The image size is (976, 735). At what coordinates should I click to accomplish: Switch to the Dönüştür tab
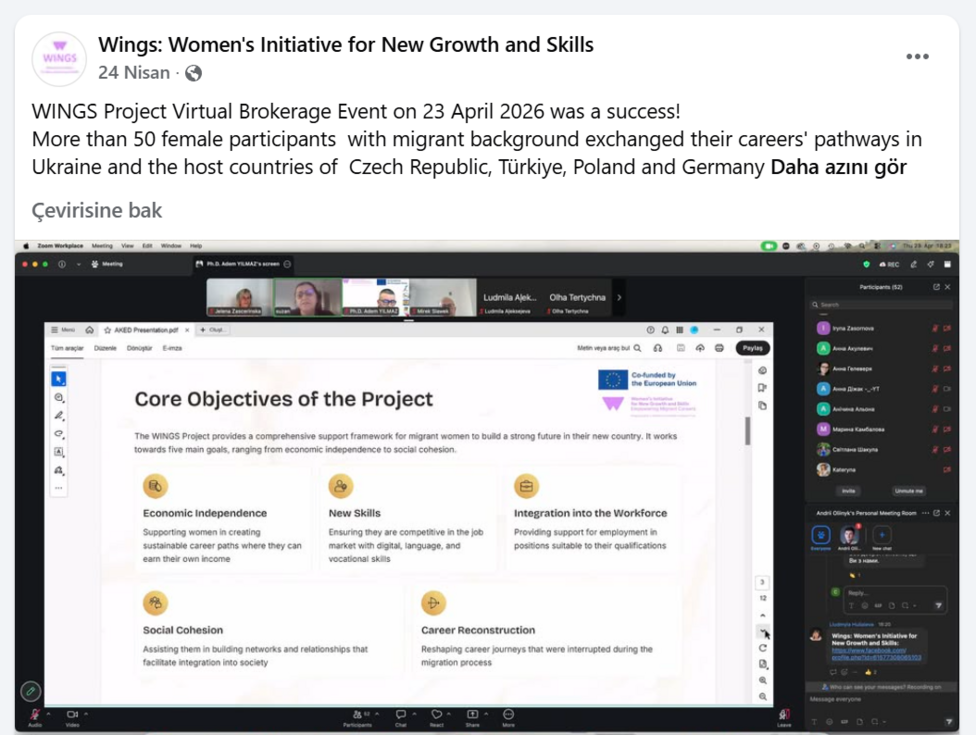pyautogui.click(x=139, y=348)
